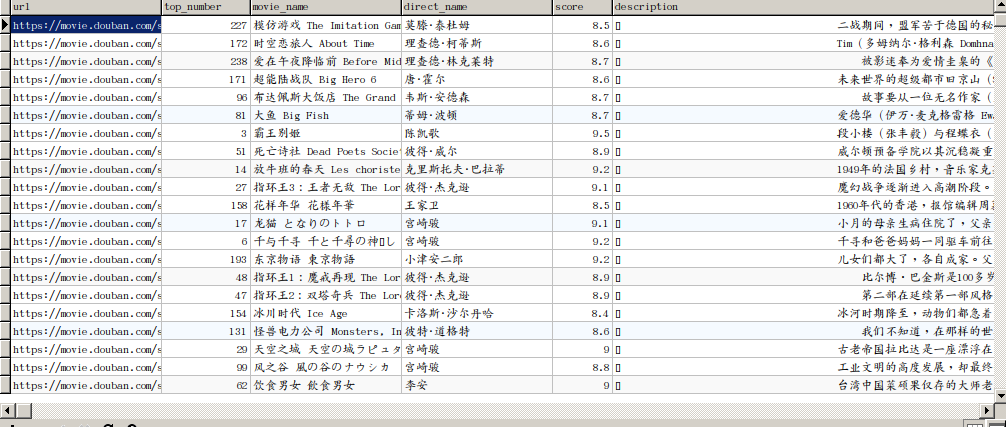The image size is (1006, 427).
Task: Select the highlighted url cell in the first row
Action: tap(86, 26)
